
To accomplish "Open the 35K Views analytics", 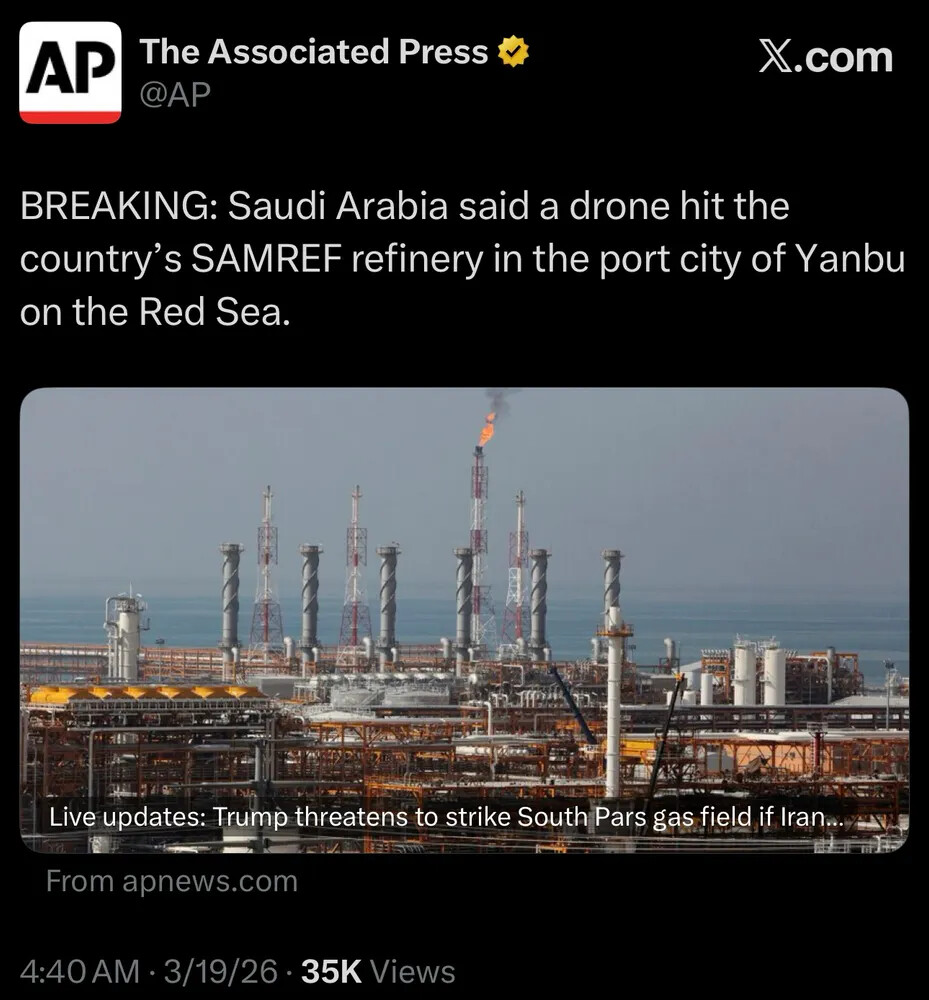I will (x=378, y=971).
